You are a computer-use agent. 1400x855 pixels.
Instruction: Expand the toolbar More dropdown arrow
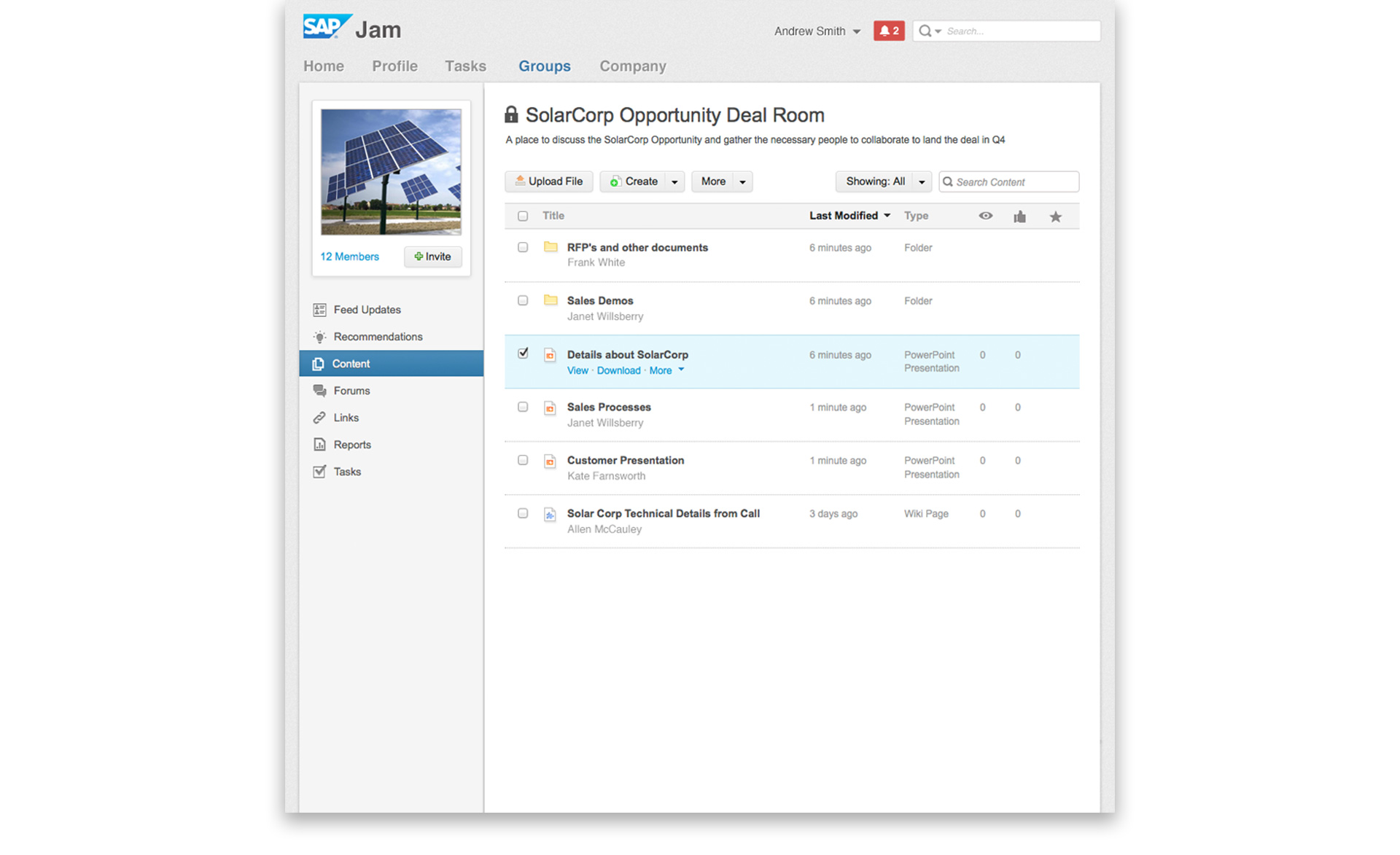[x=743, y=181]
